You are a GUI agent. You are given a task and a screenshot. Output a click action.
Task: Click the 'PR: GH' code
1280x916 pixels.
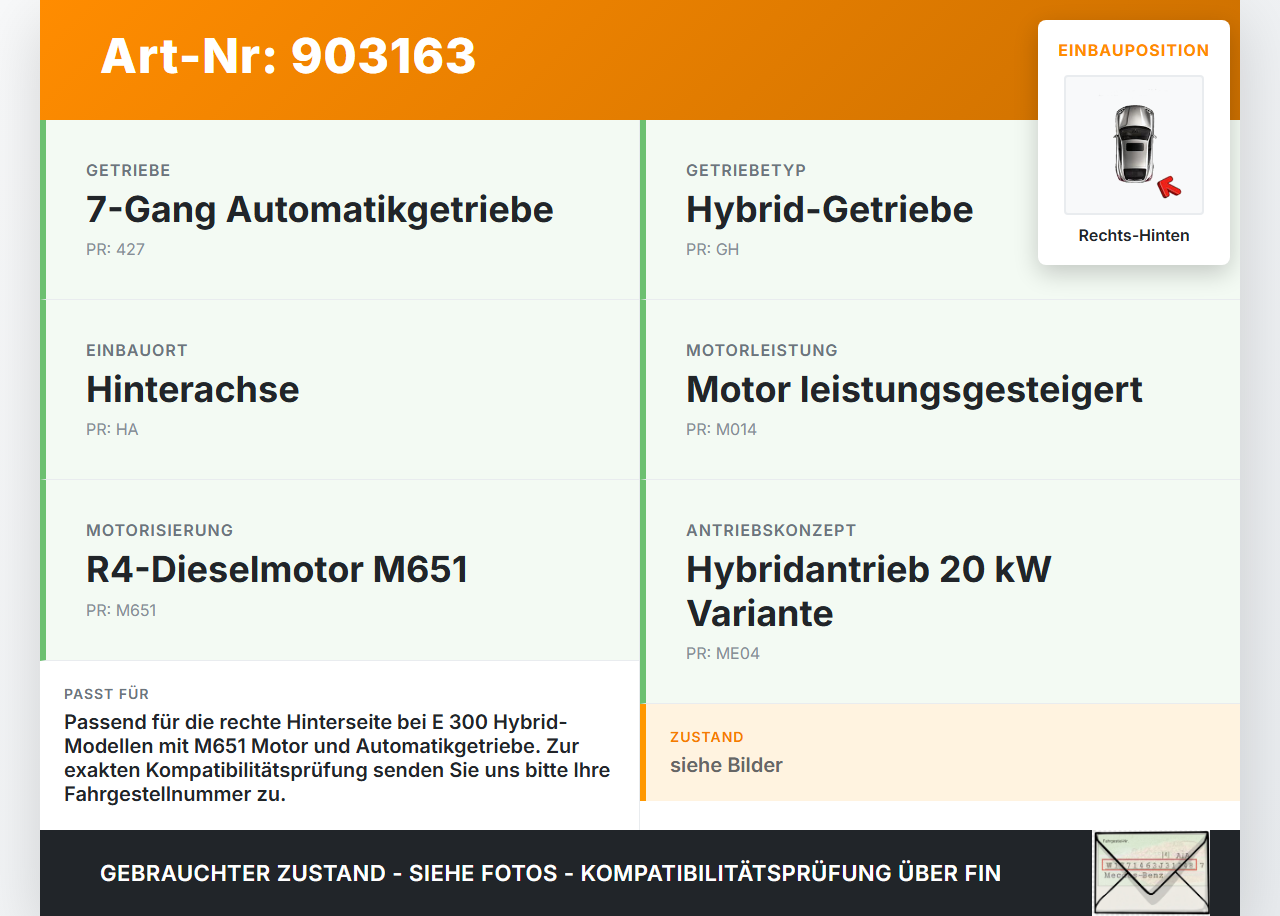[x=713, y=249]
